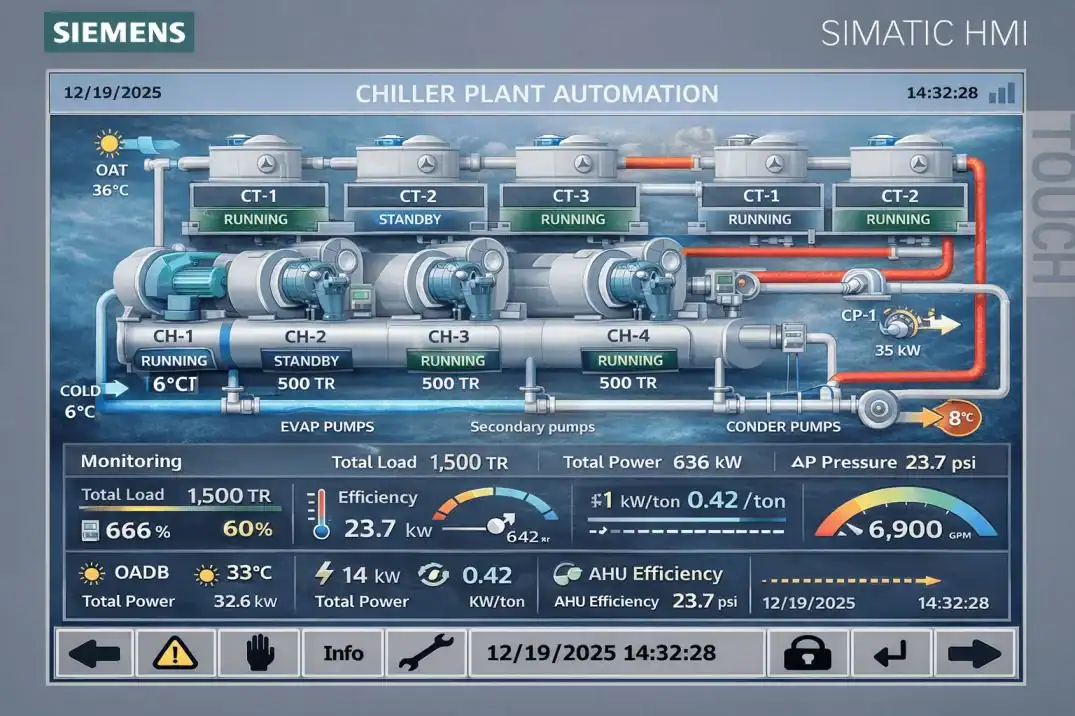Select the Monitoring section header

(x=131, y=462)
